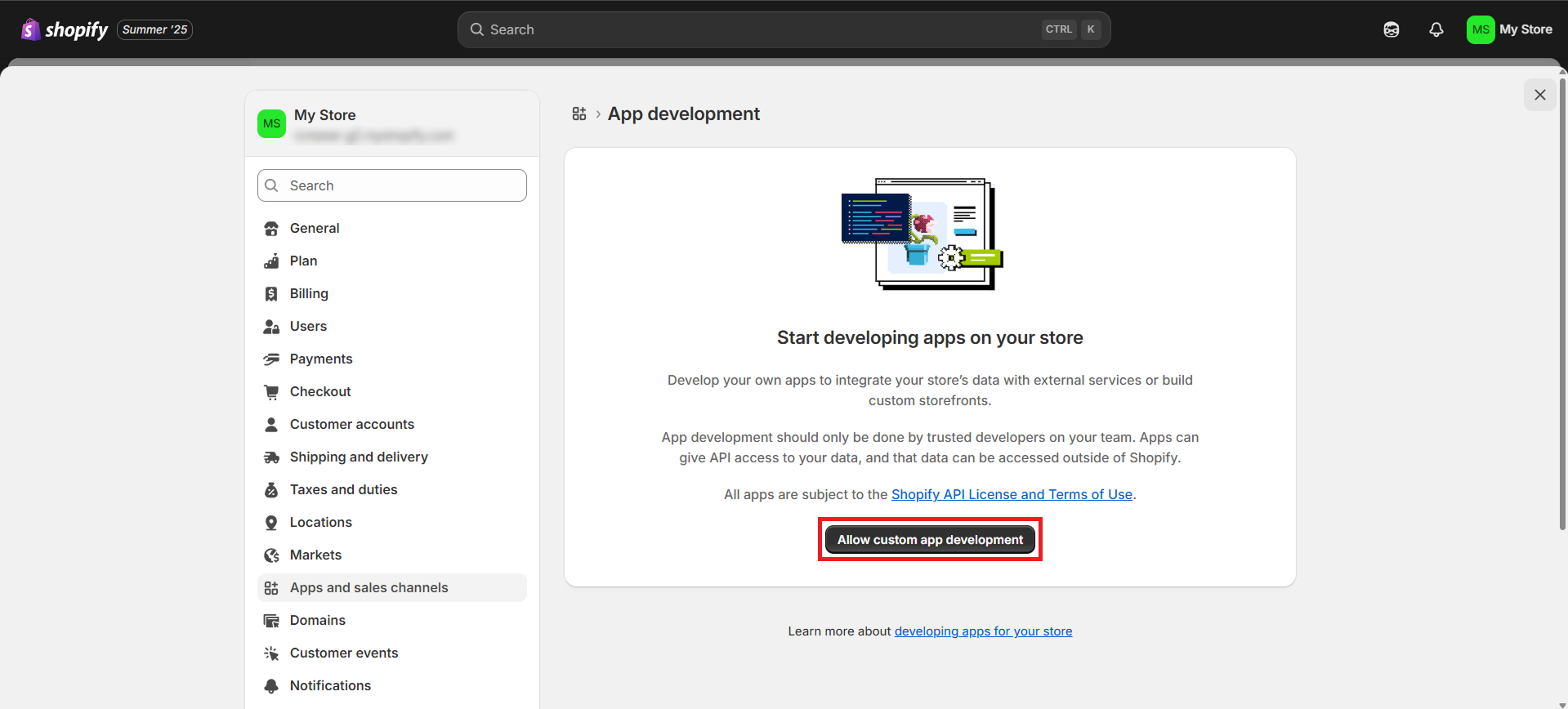Open the Users settings text label
This screenshot has height=709, width=1568.
(308, 326)
